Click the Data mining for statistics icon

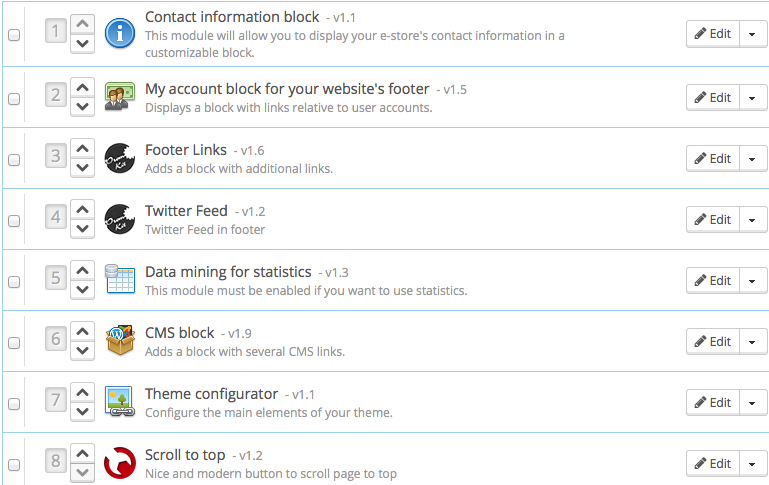click(120, 280)
